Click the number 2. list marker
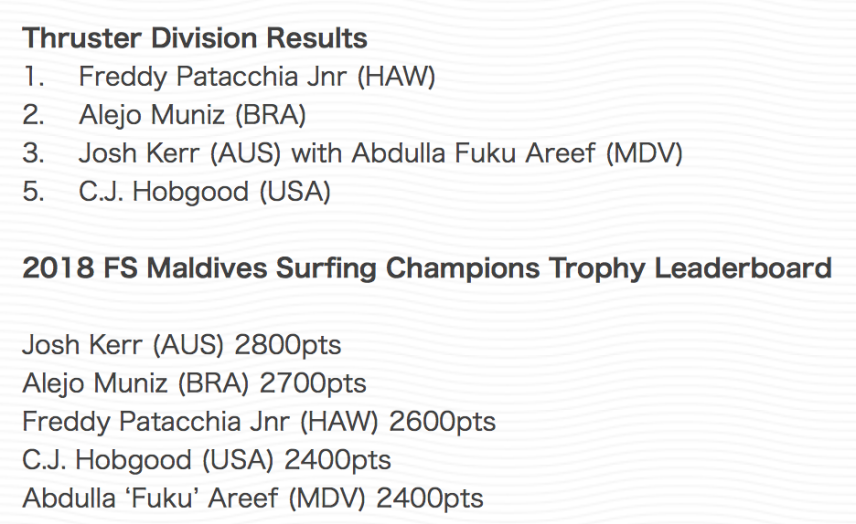 [33, 115]
